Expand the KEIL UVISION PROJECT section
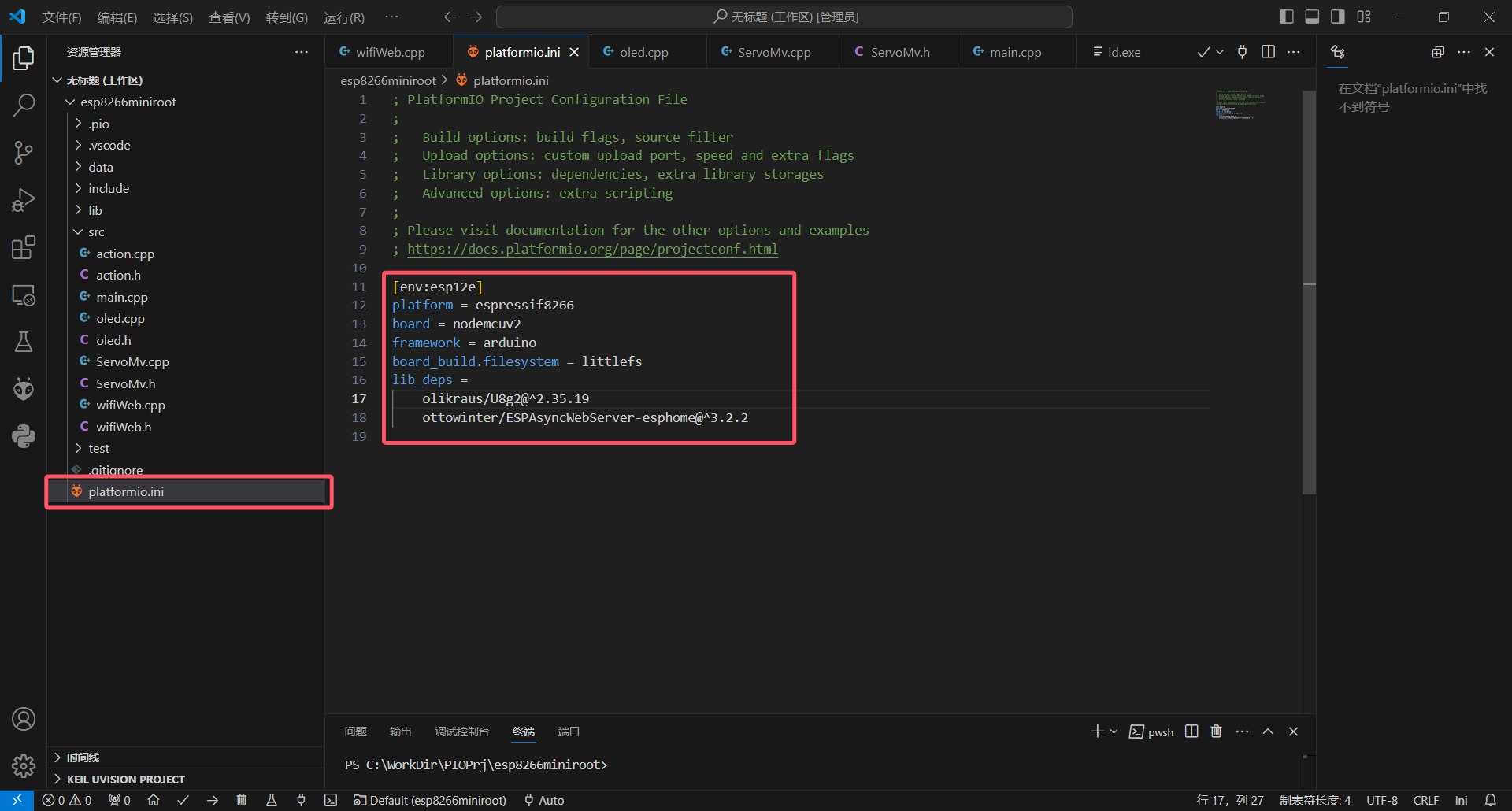The height and width of the screenshot is (811, 1512). point(126,779)
